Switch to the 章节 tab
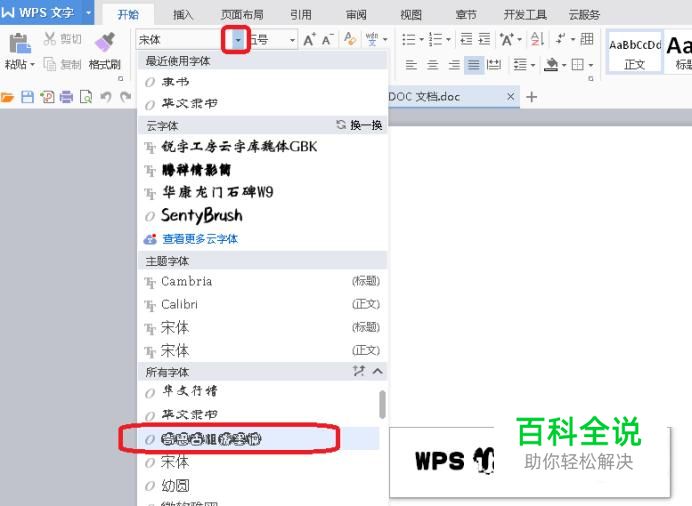 tap(466, 15)
